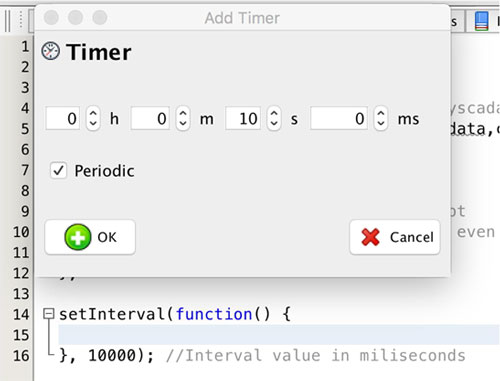This screenshot has height=381, width=500.
Task: Click line number 14 in the gutter
Action: (x=21, y=314)
